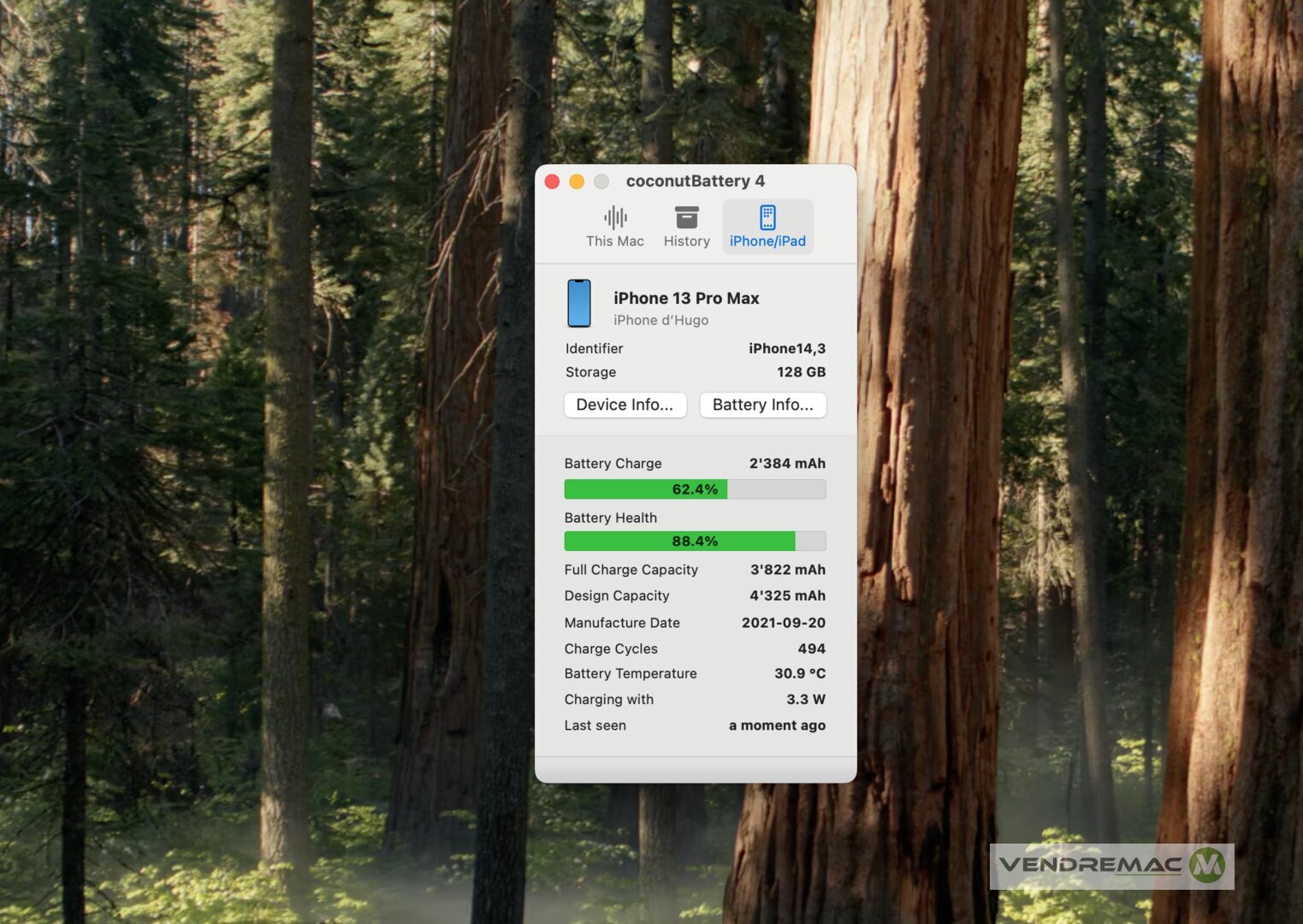The image size is (1303, 924).
Task: Open the Device Info dialog
Action: (x=625, y=405)
